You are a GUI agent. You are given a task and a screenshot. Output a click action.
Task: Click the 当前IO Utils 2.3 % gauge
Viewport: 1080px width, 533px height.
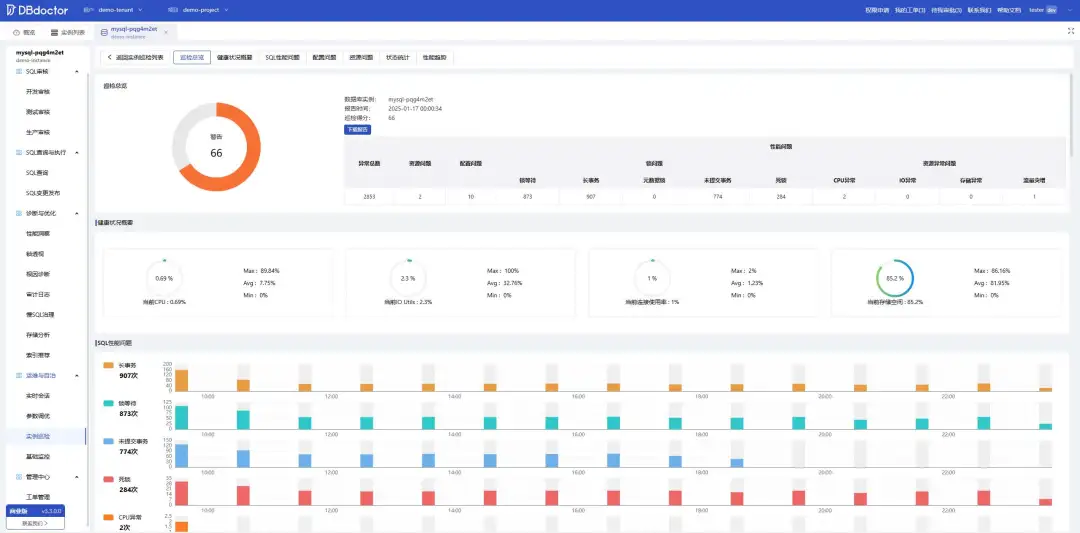pos(407,278)
